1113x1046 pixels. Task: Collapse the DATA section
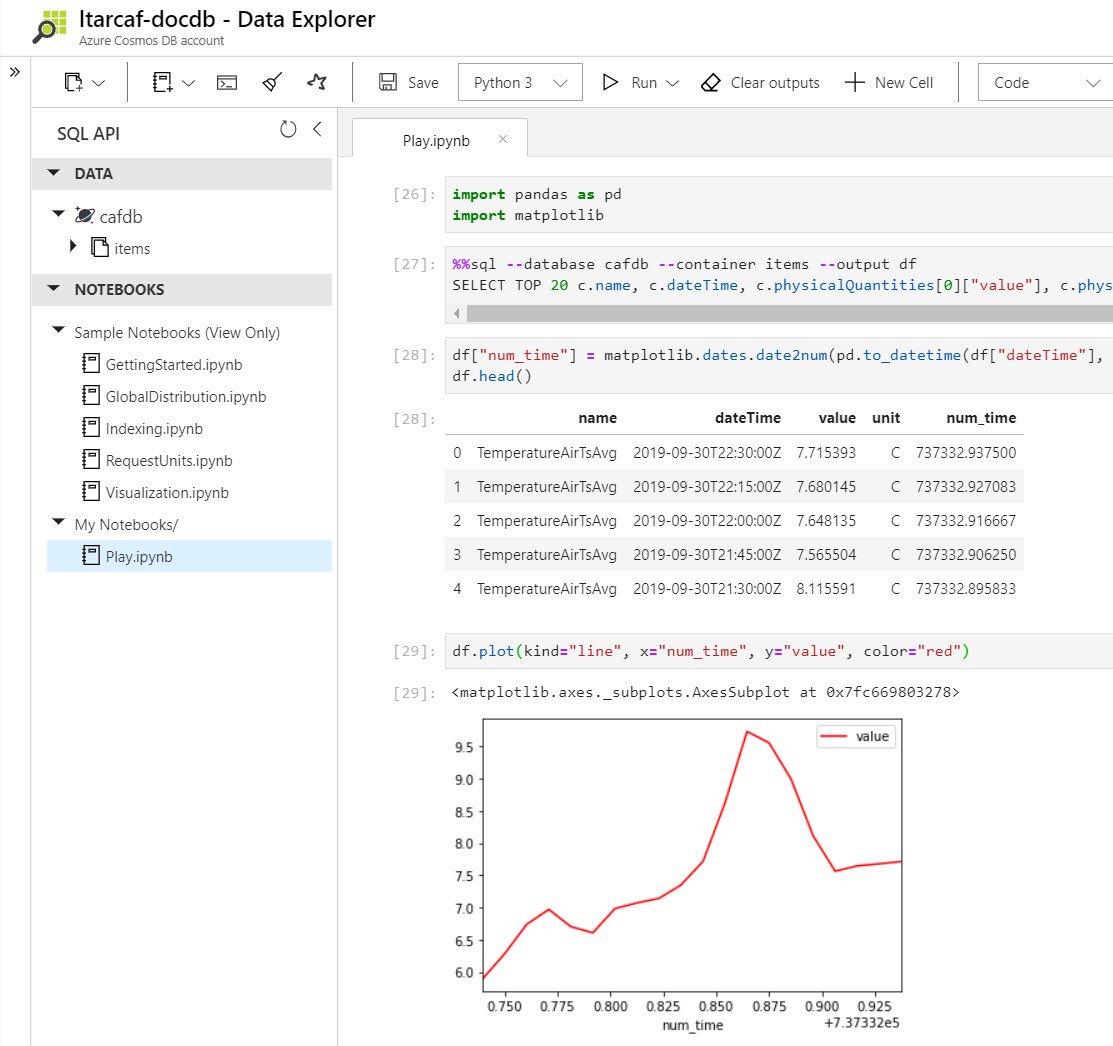[x=54, y=172]
